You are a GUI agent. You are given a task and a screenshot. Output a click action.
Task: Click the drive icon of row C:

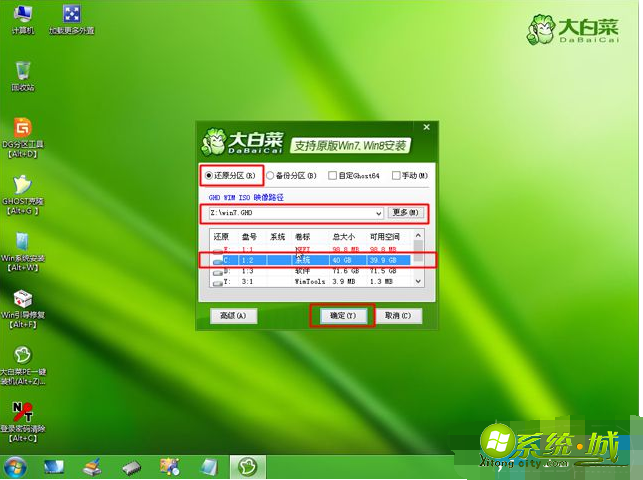point(218,260)
